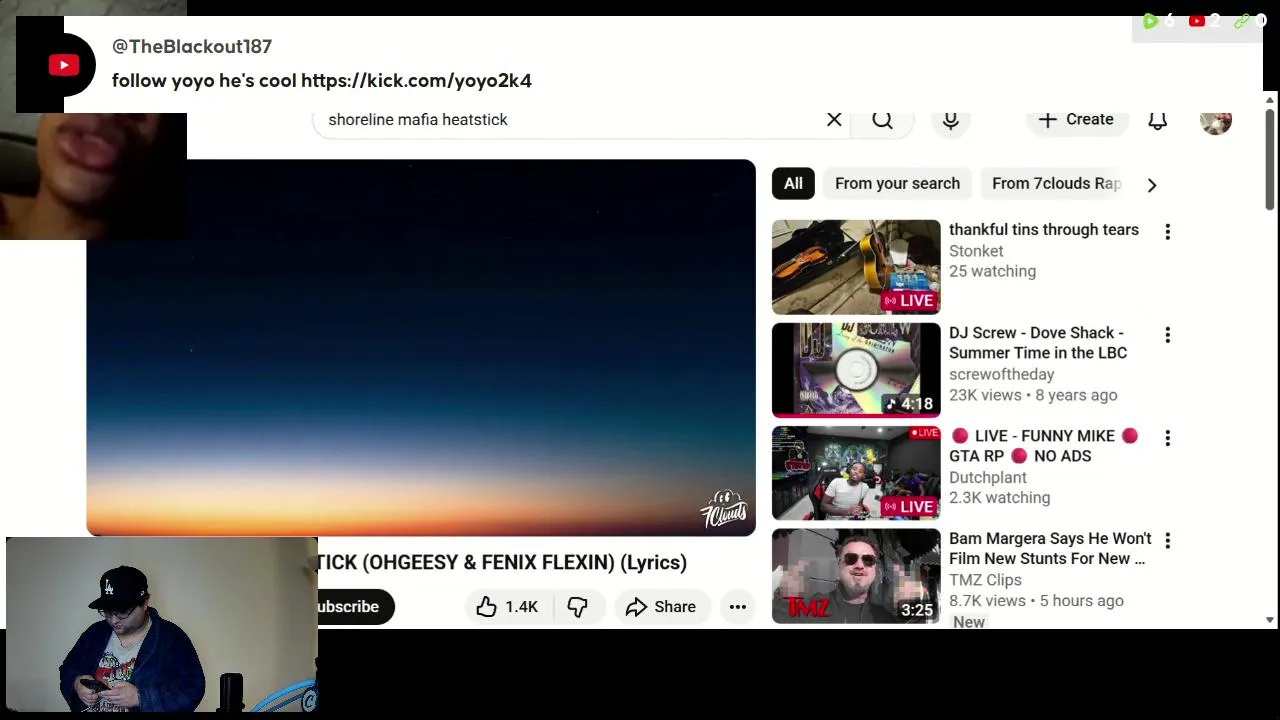Dislike the video

(x=578, y=607)
